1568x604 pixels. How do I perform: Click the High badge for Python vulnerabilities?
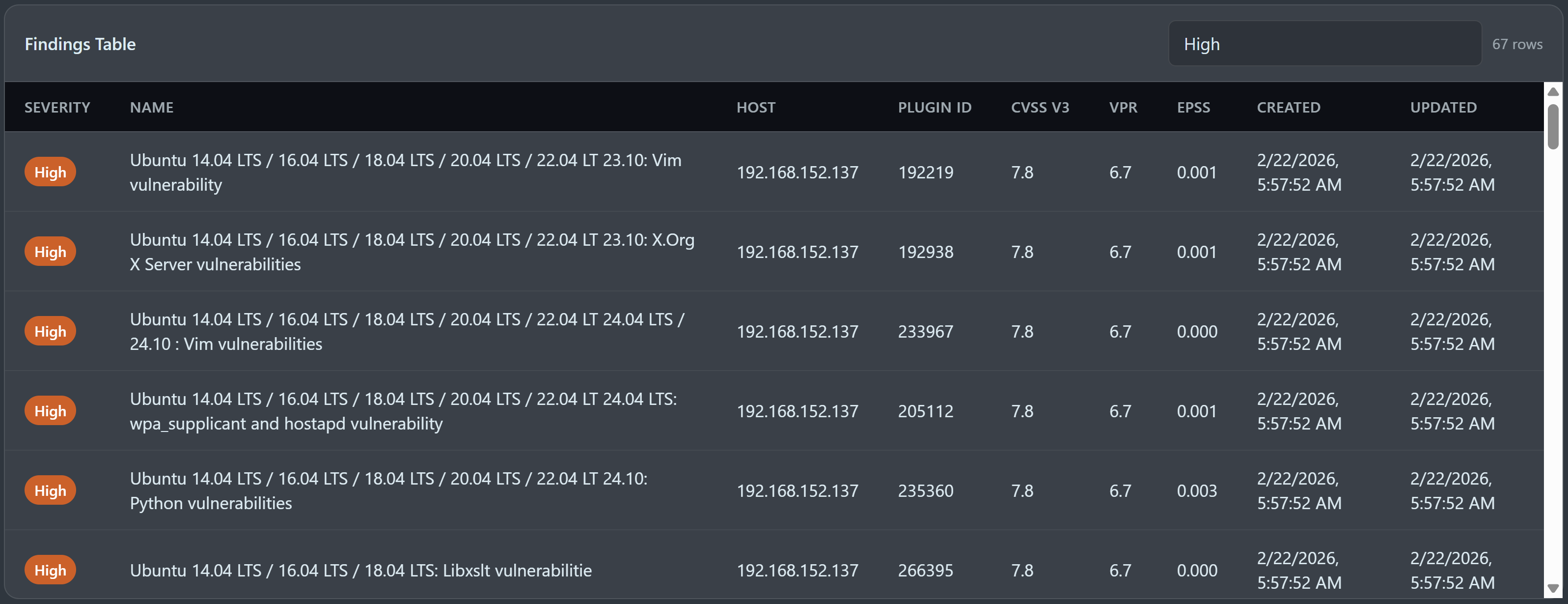click(50, 491)
